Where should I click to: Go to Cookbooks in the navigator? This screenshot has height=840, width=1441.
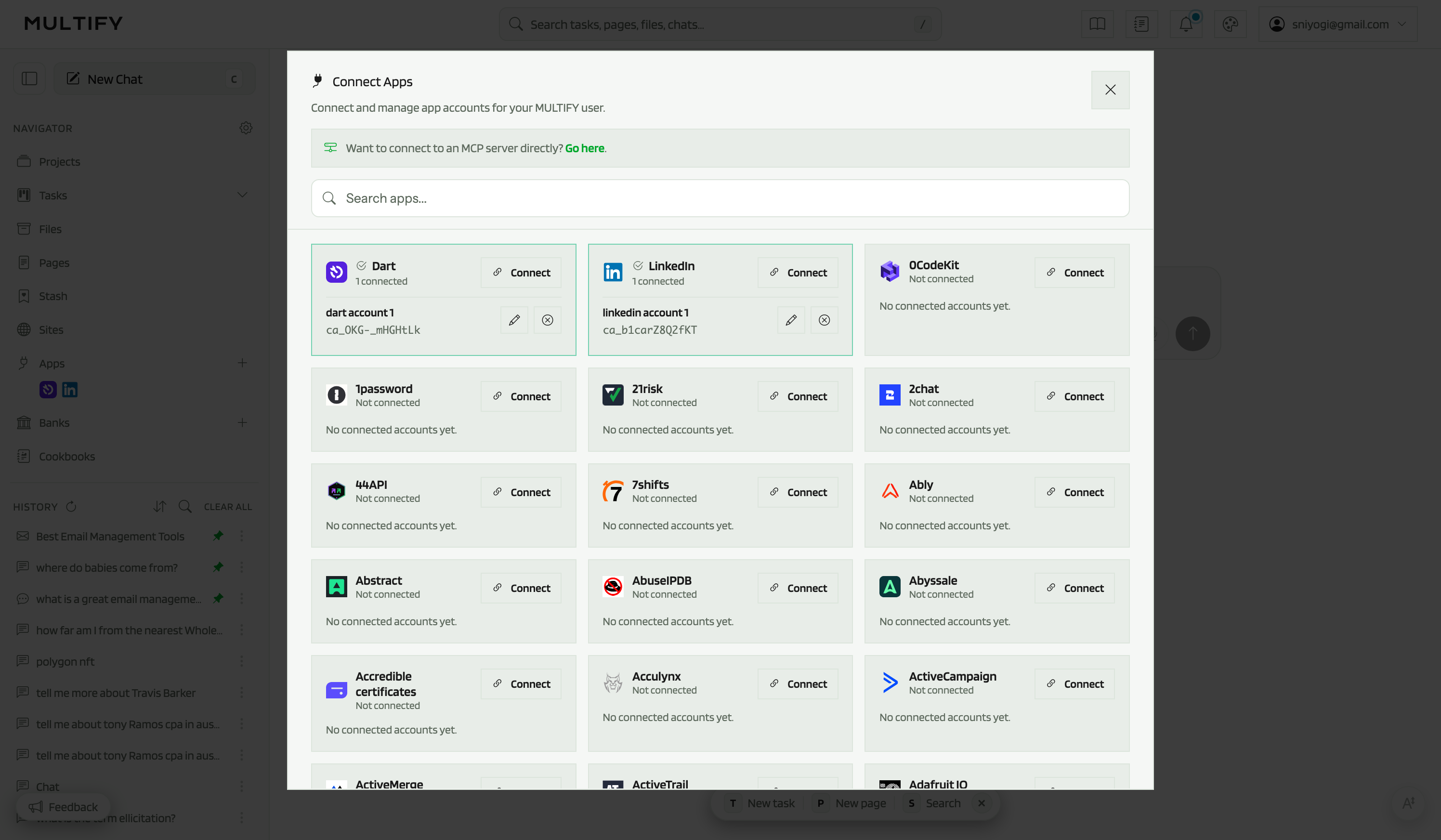pos(67,456)
